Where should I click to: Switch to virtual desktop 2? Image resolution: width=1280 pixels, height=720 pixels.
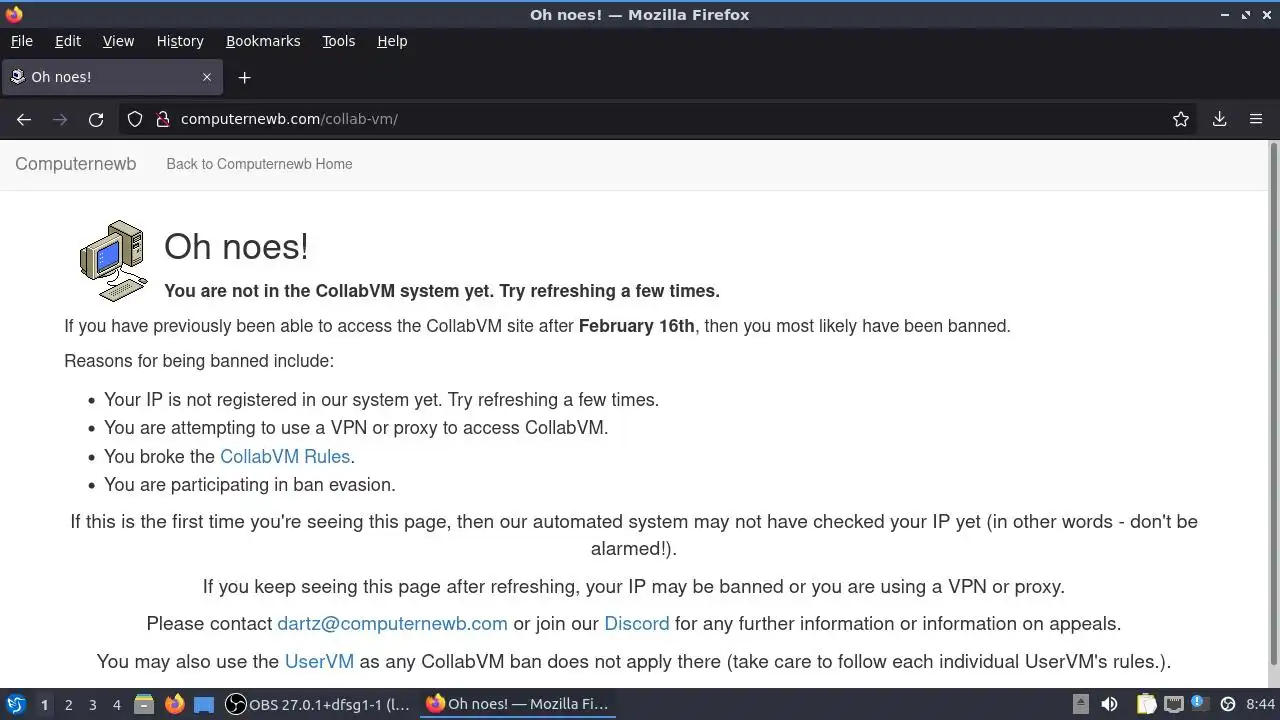click(68, 704)
